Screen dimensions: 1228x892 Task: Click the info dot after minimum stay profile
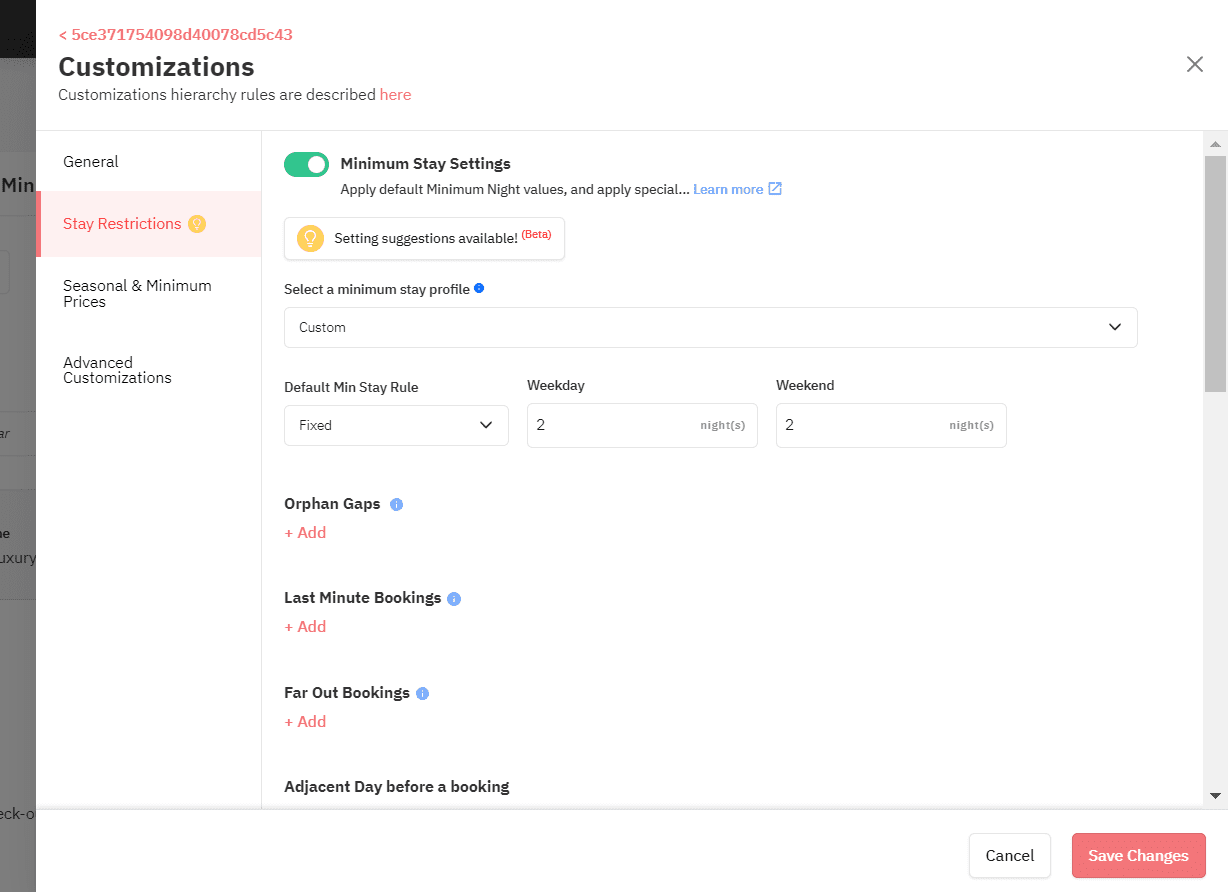click(479, 288)
